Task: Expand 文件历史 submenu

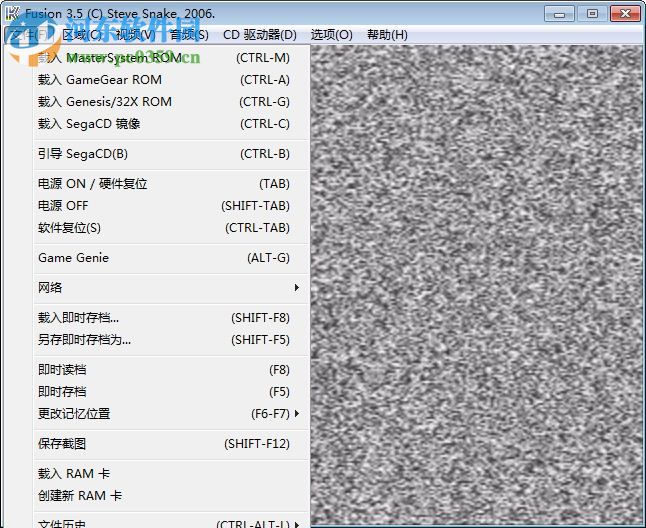Action: click(x=171, y=522)
